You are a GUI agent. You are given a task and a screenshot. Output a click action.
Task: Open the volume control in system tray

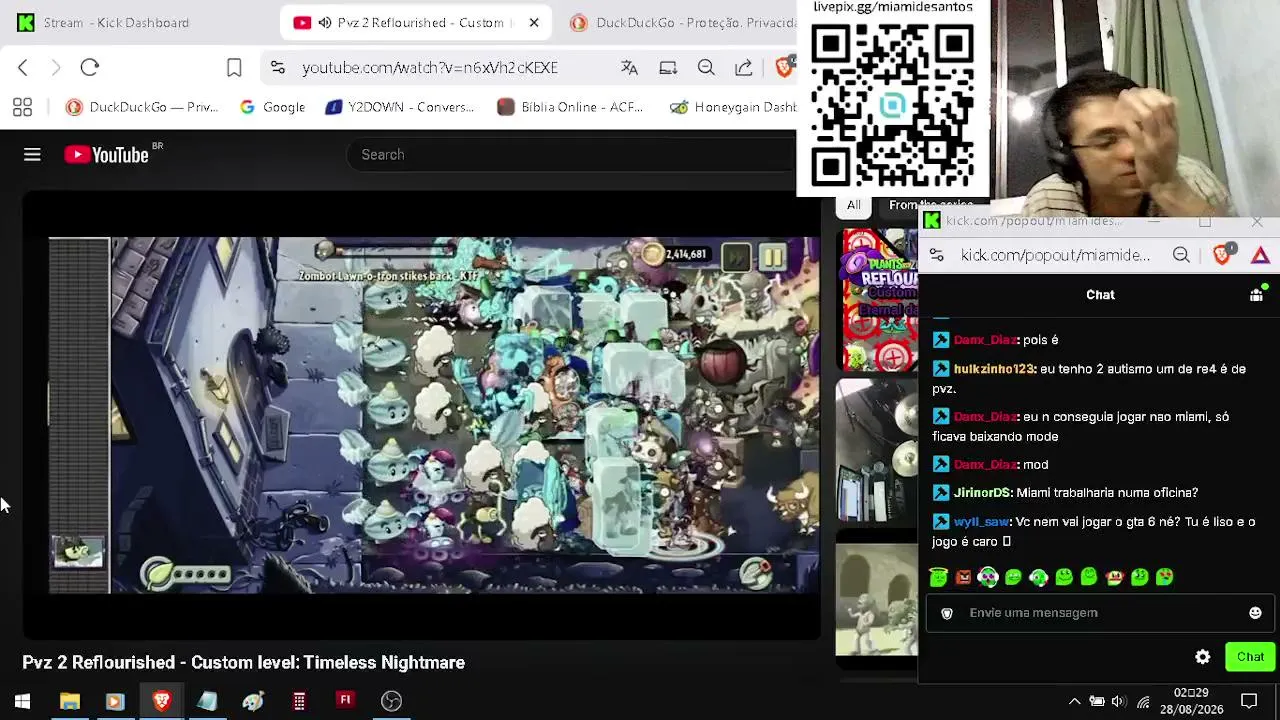pos(1118,701)
